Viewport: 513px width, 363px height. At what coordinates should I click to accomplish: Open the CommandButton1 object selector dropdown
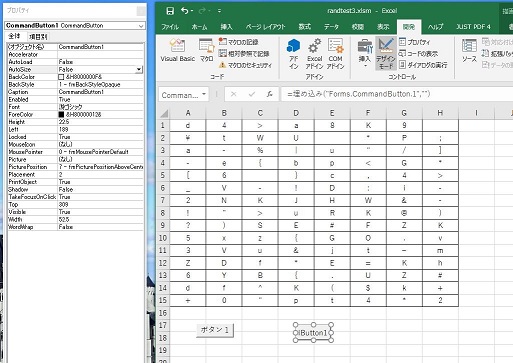[141, 26]
